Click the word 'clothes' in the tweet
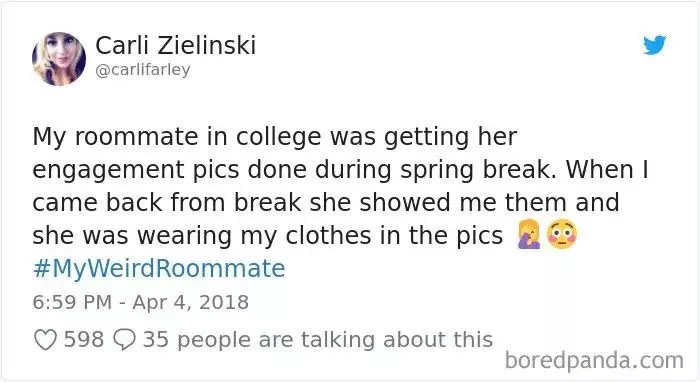Viewport: 700px width, 382px height. (x=328, y=235)
